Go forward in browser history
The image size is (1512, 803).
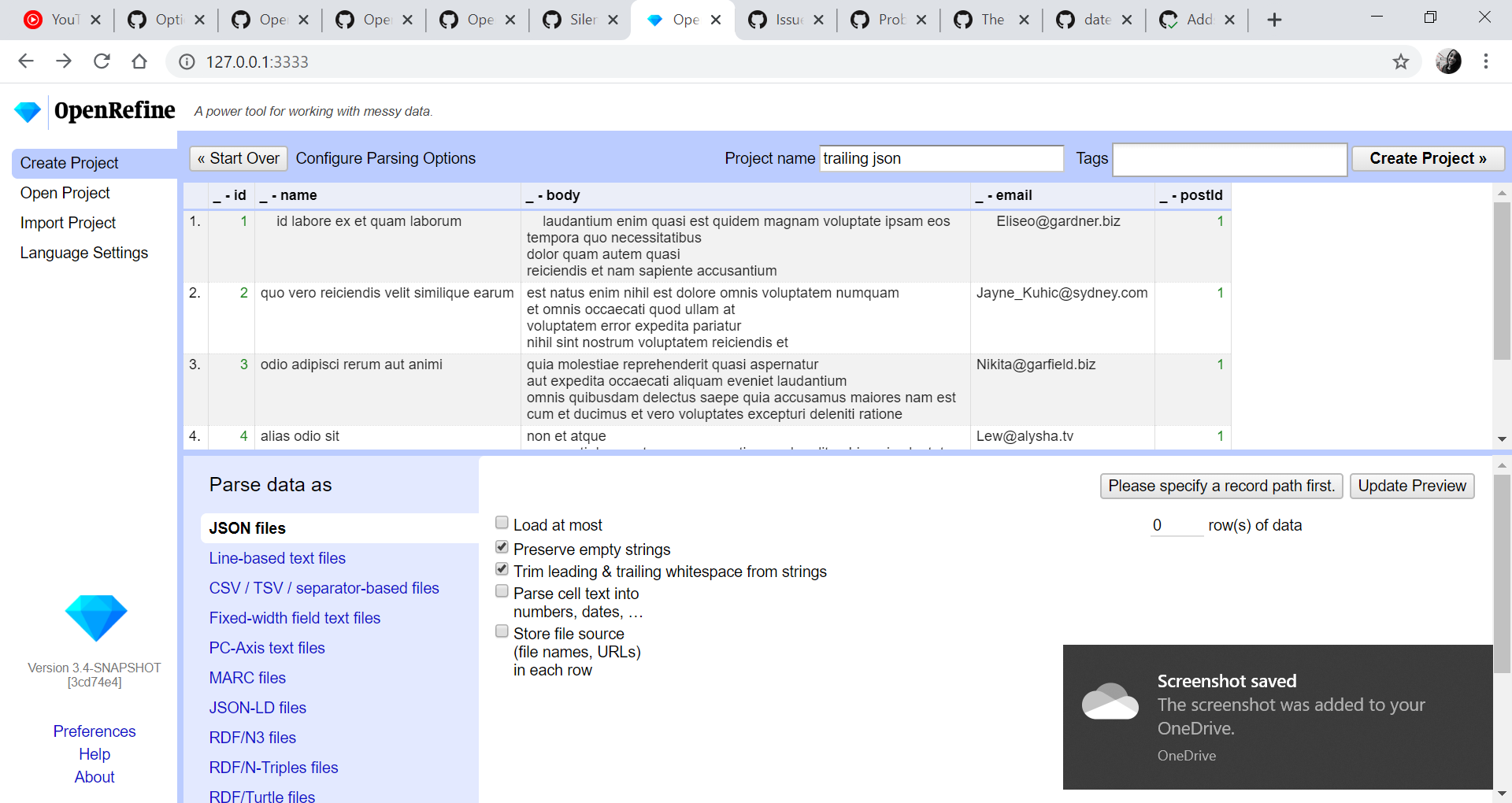64,61
